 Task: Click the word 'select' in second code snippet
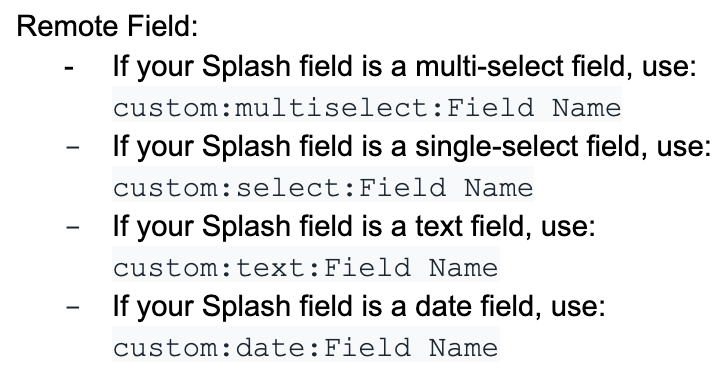[290, 188]
